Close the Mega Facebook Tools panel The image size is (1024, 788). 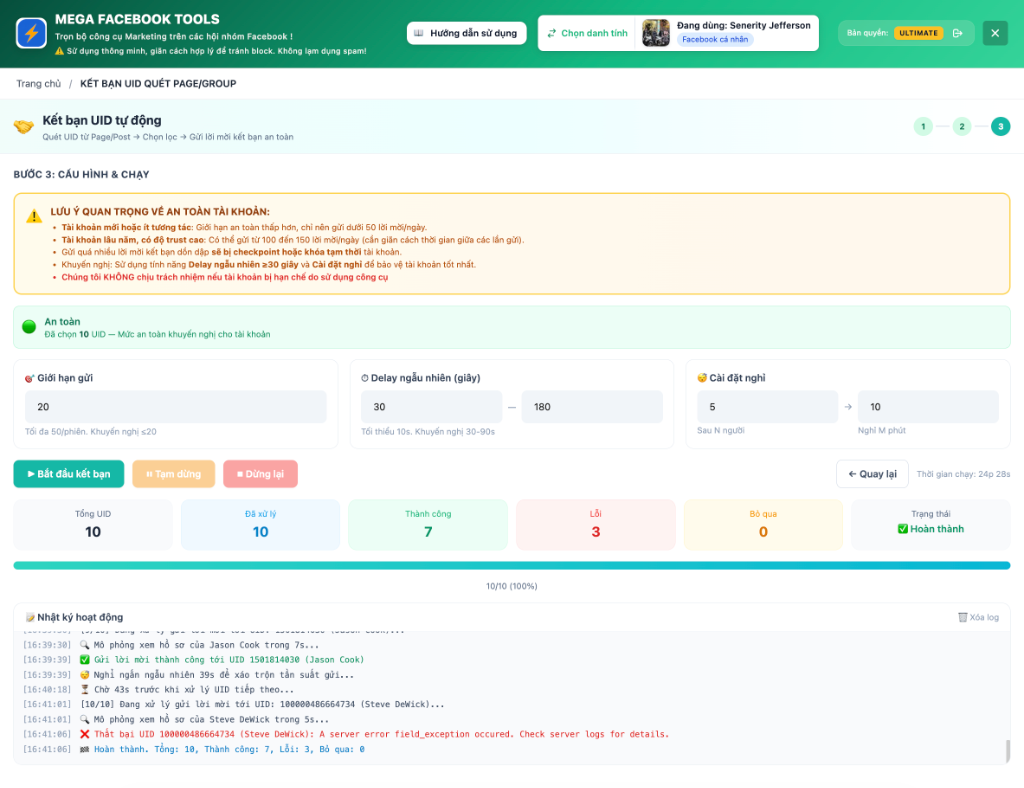pos(995,33)
